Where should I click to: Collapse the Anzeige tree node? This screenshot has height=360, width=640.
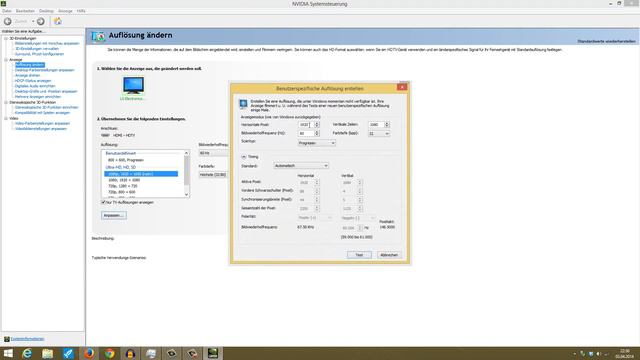(x=6, y=60)
